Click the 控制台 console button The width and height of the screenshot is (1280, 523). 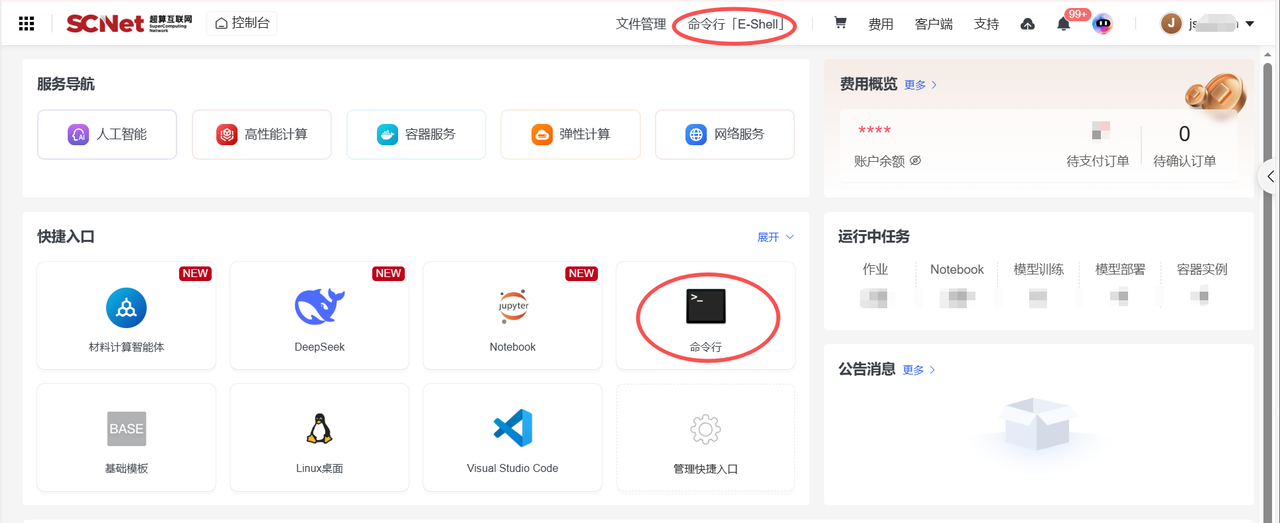click(242, 23)
